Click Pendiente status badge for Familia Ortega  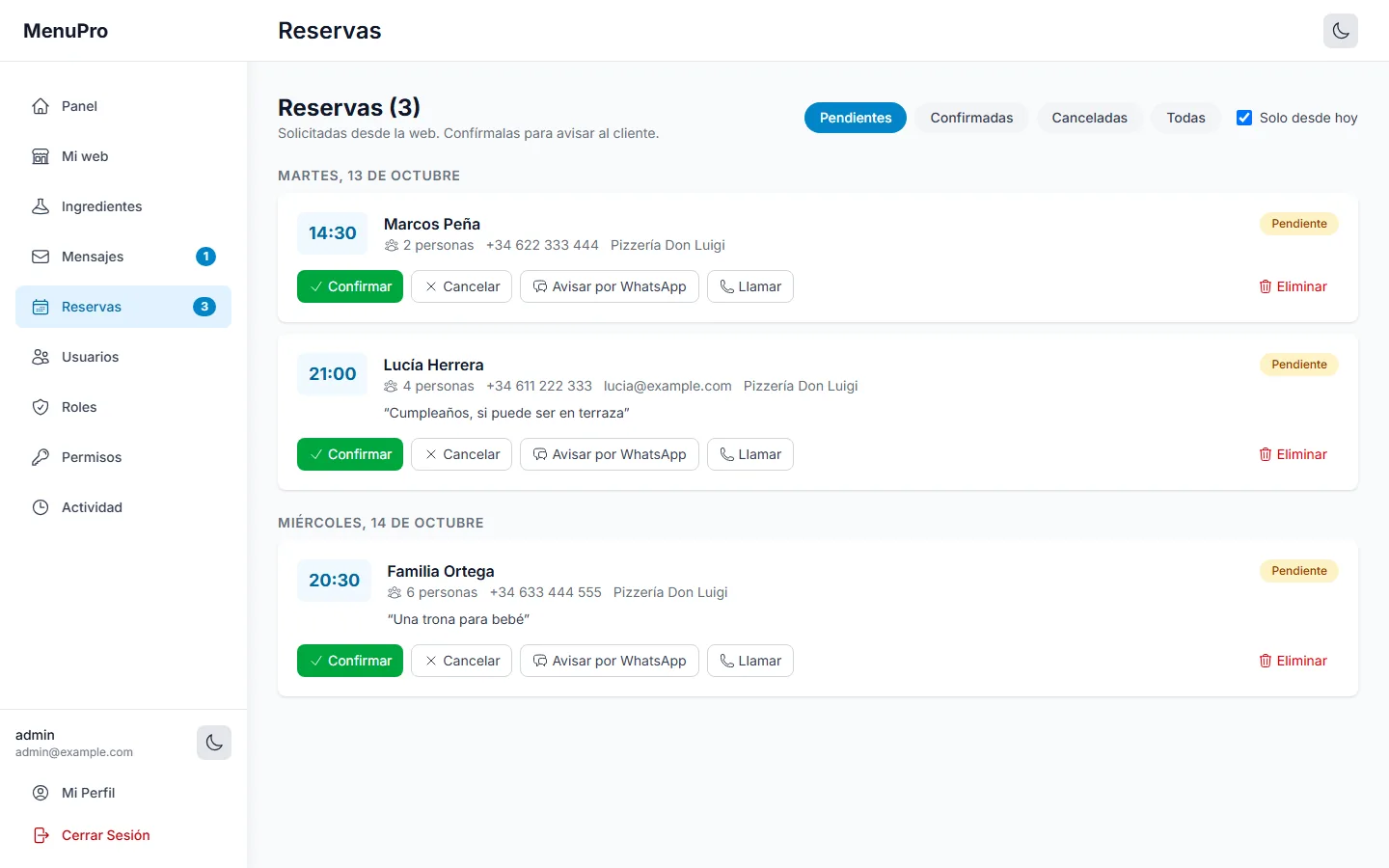(1299, 571)
